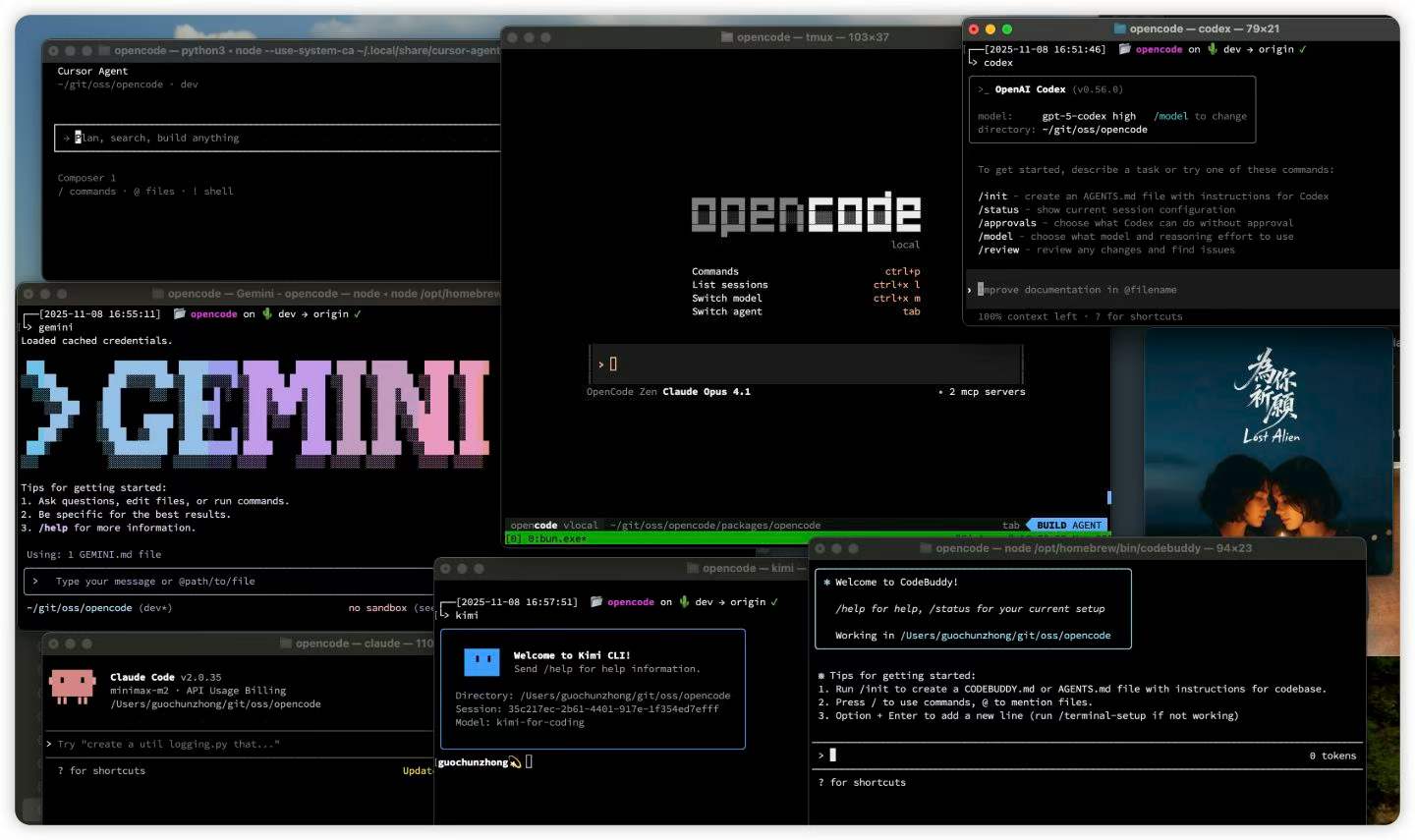Viewport: 1415px width, 840px height.
Task: Click the '/review' command in the Codex list
Action: (998, 251)
